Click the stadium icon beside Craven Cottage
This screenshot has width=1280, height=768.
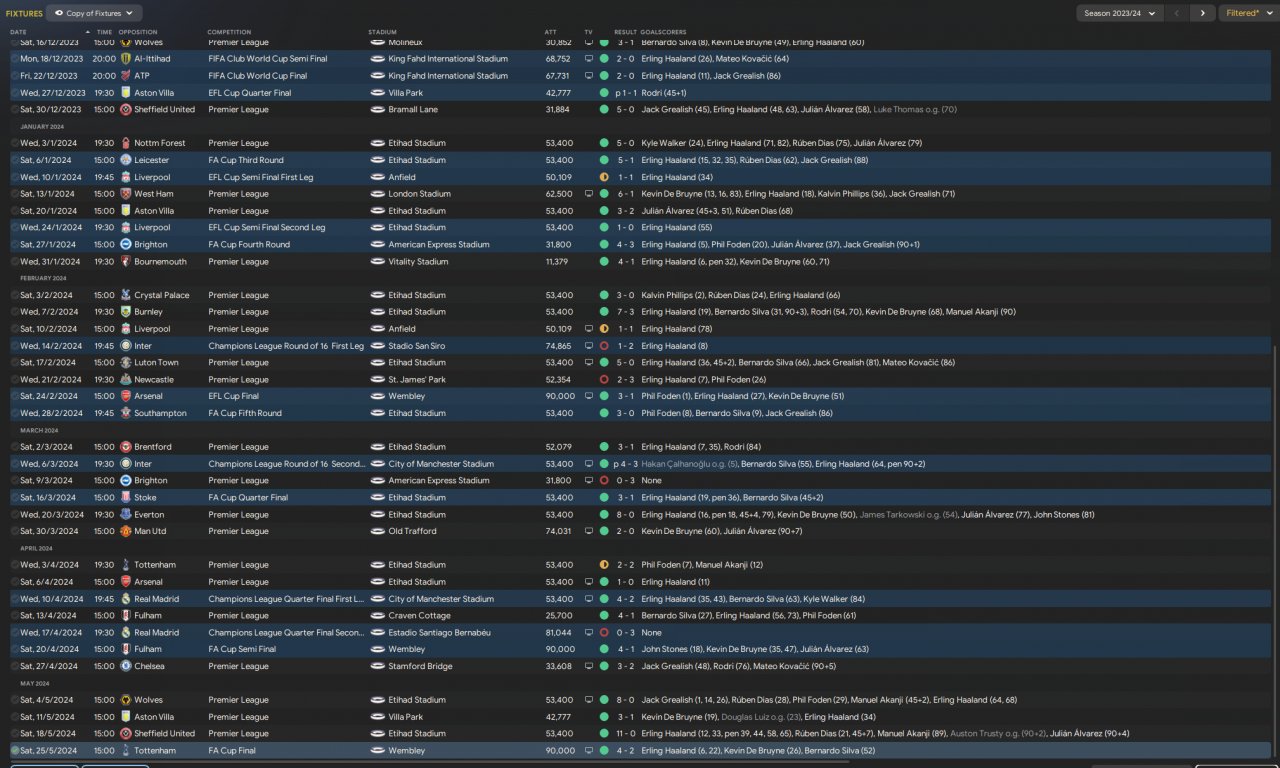point(377,616)
